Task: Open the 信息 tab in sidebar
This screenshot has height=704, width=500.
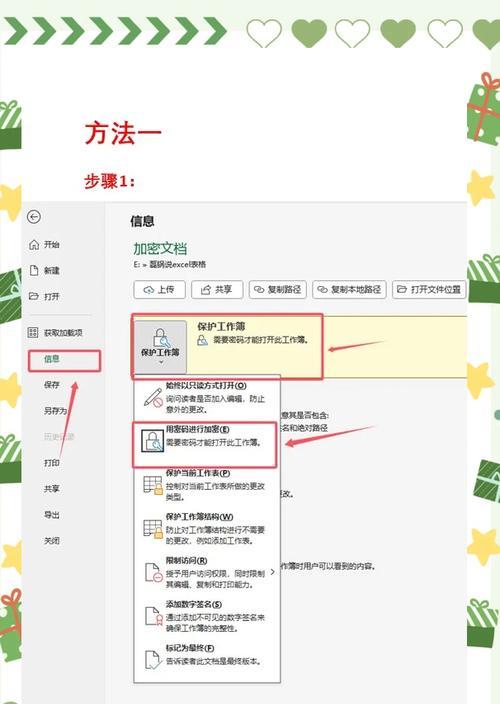Action: tap(64, 361)
